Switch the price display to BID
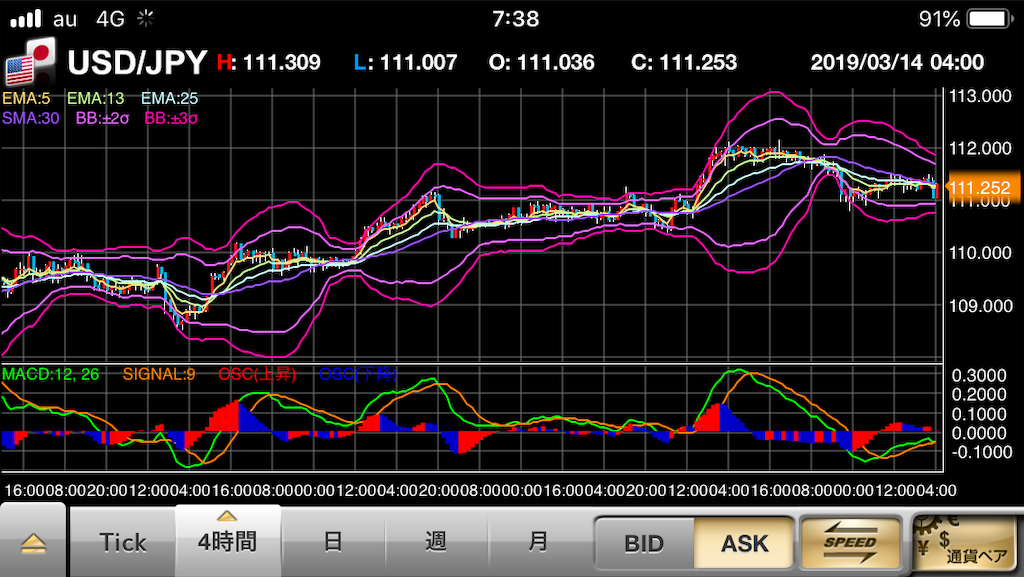This screenshot has width=1024, height=577. [644, 544]
